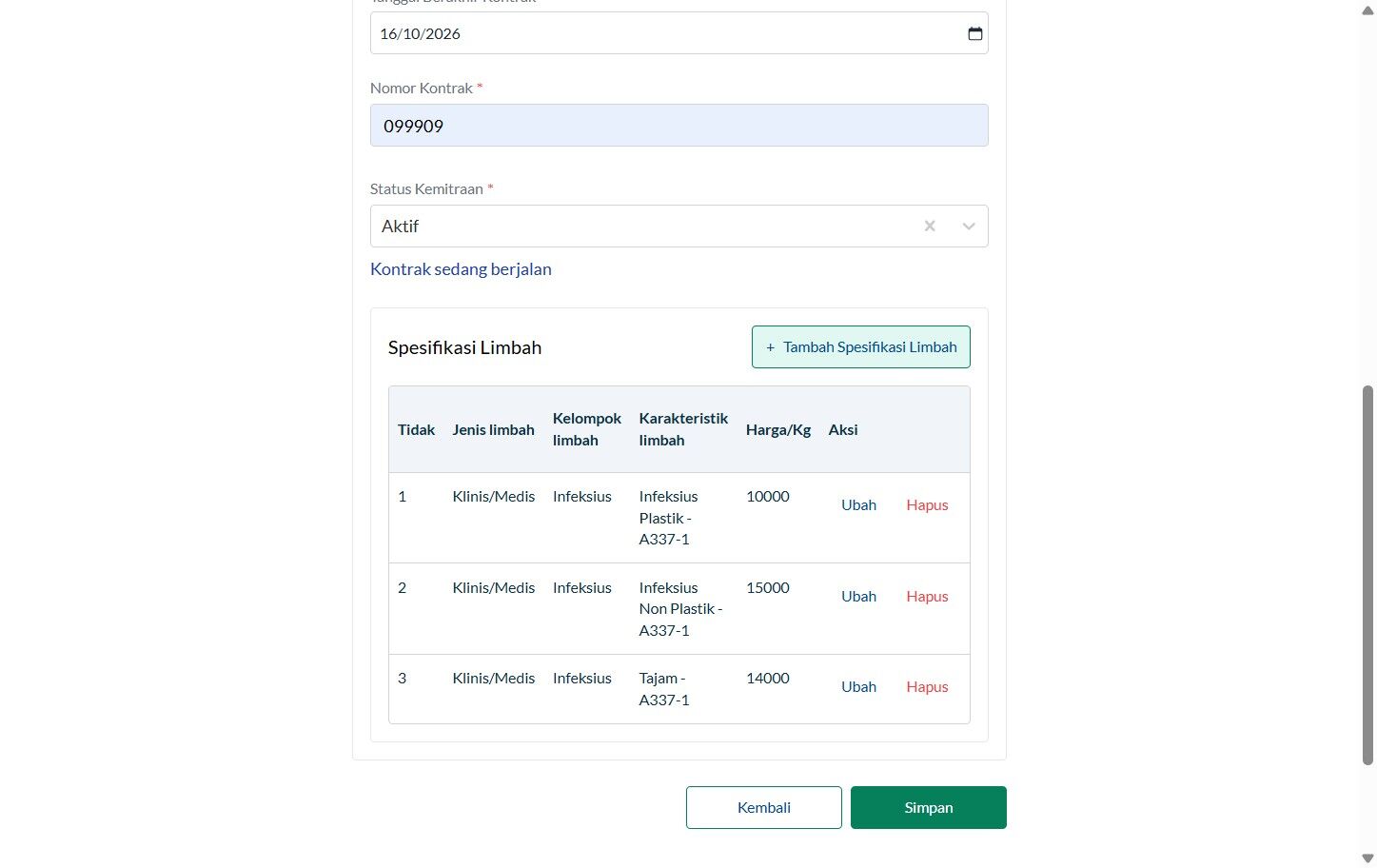Save the form with Simpan button
The height and width of the screenshot is (868, 1377).
929,808
